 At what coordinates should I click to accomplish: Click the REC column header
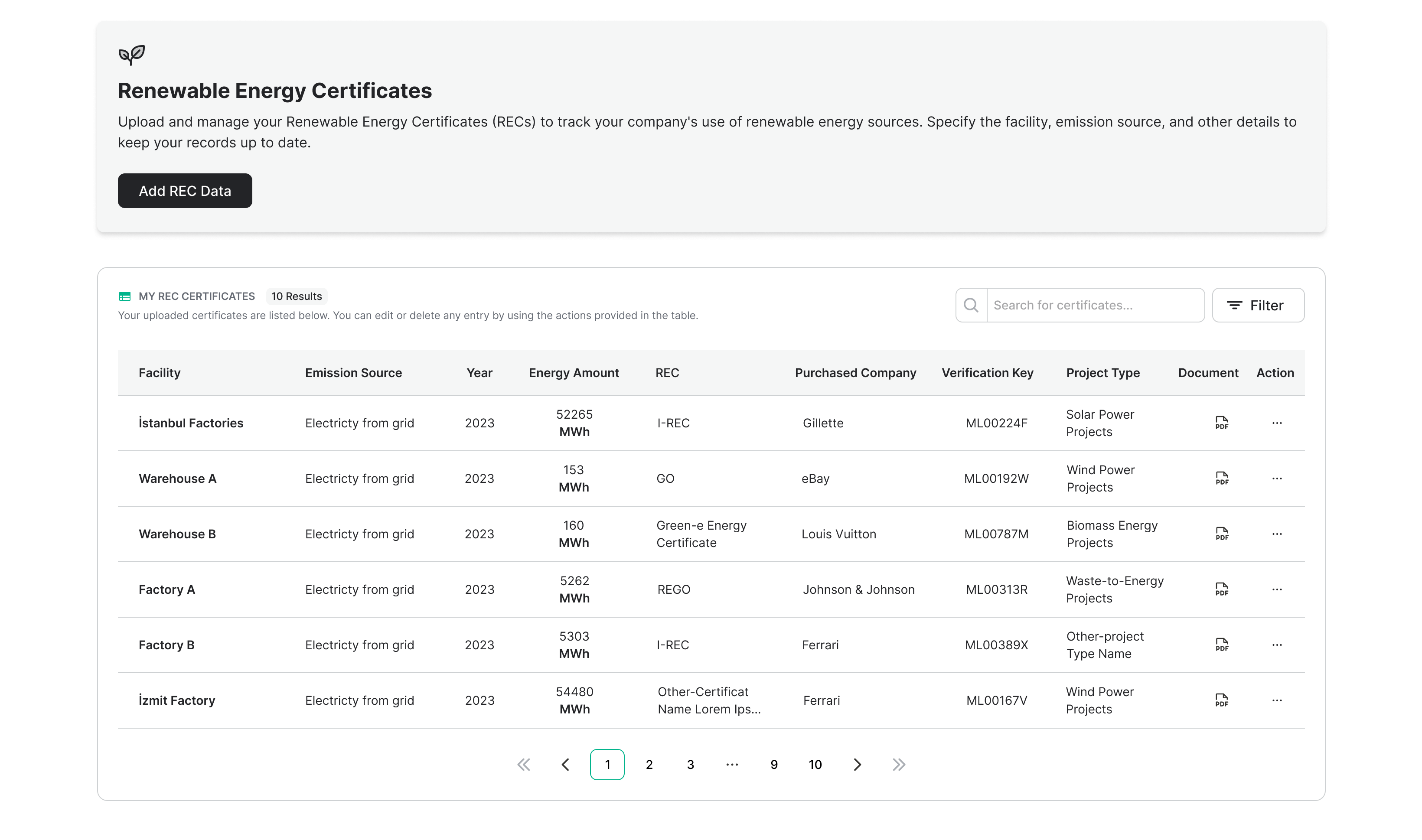point(667,372)
